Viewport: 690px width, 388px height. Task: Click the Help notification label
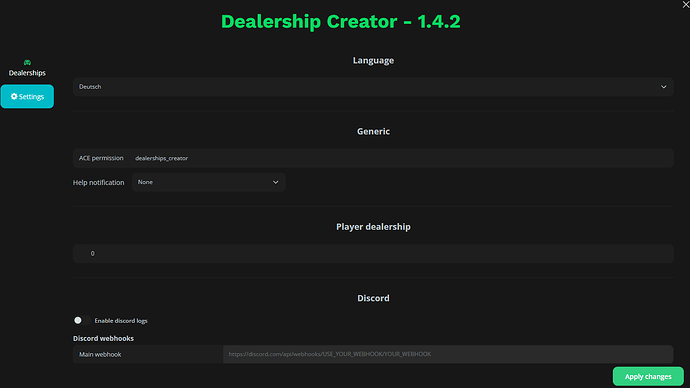coord(99,183)
